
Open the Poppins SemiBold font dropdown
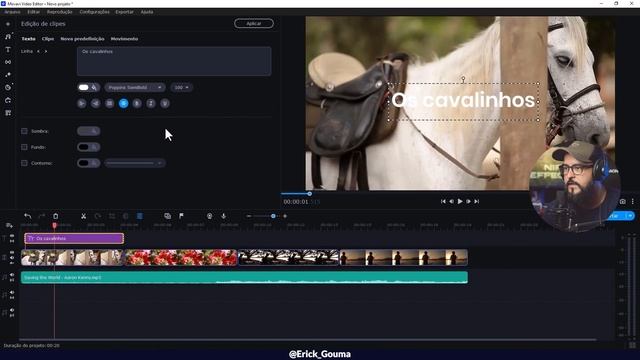[x=135, y=87]
